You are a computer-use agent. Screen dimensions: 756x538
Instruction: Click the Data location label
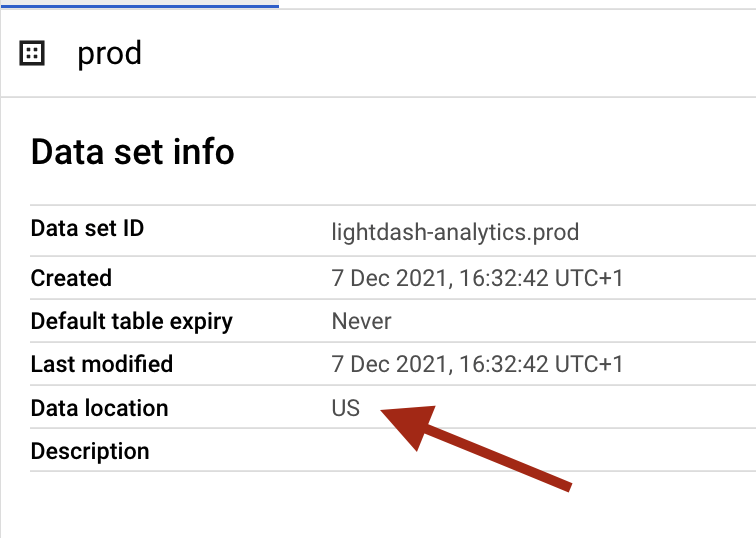click(x=99, y=408)
